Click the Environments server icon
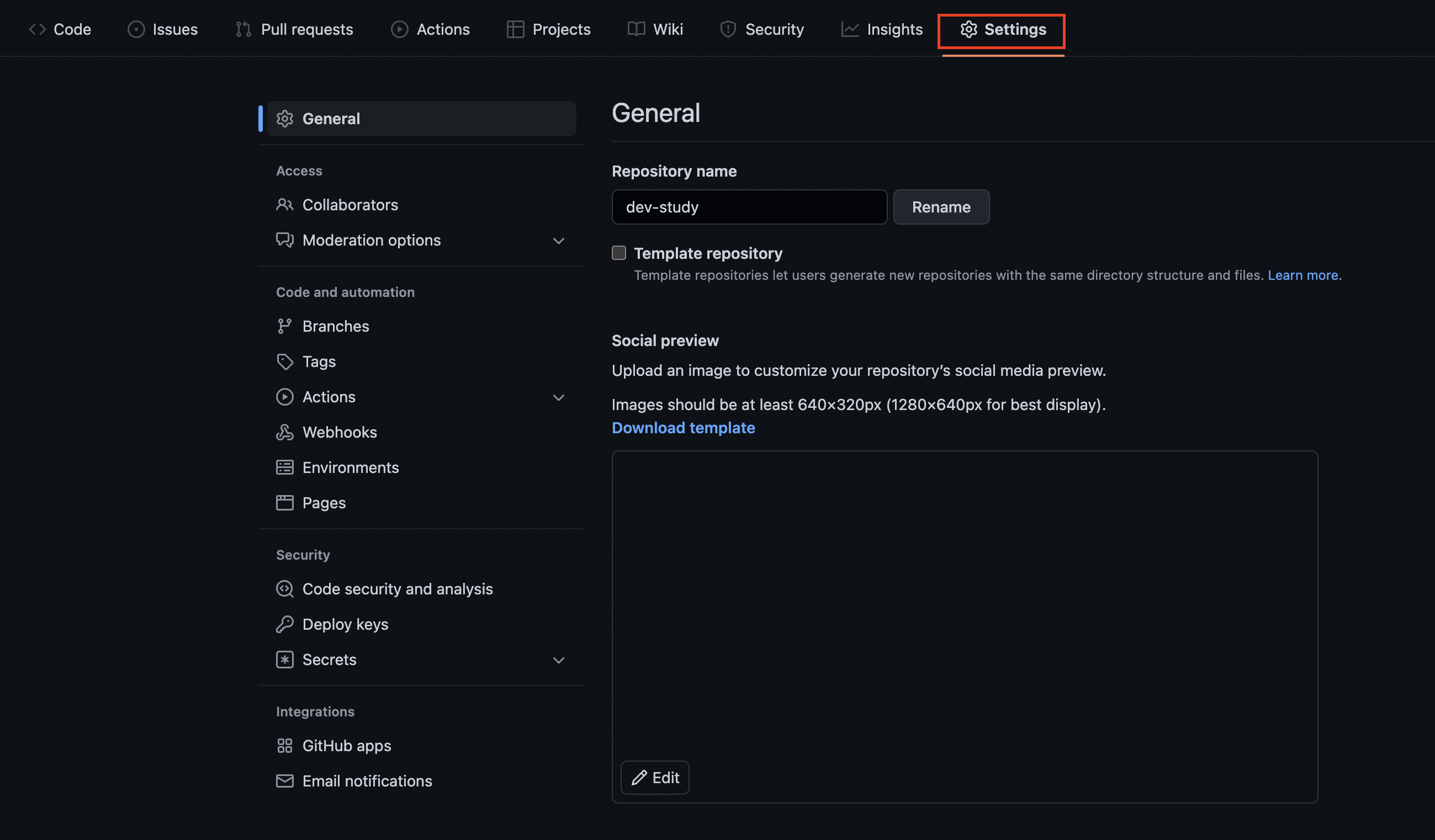Viewport: 1435px width, 840px height. [x=285, y=468]
